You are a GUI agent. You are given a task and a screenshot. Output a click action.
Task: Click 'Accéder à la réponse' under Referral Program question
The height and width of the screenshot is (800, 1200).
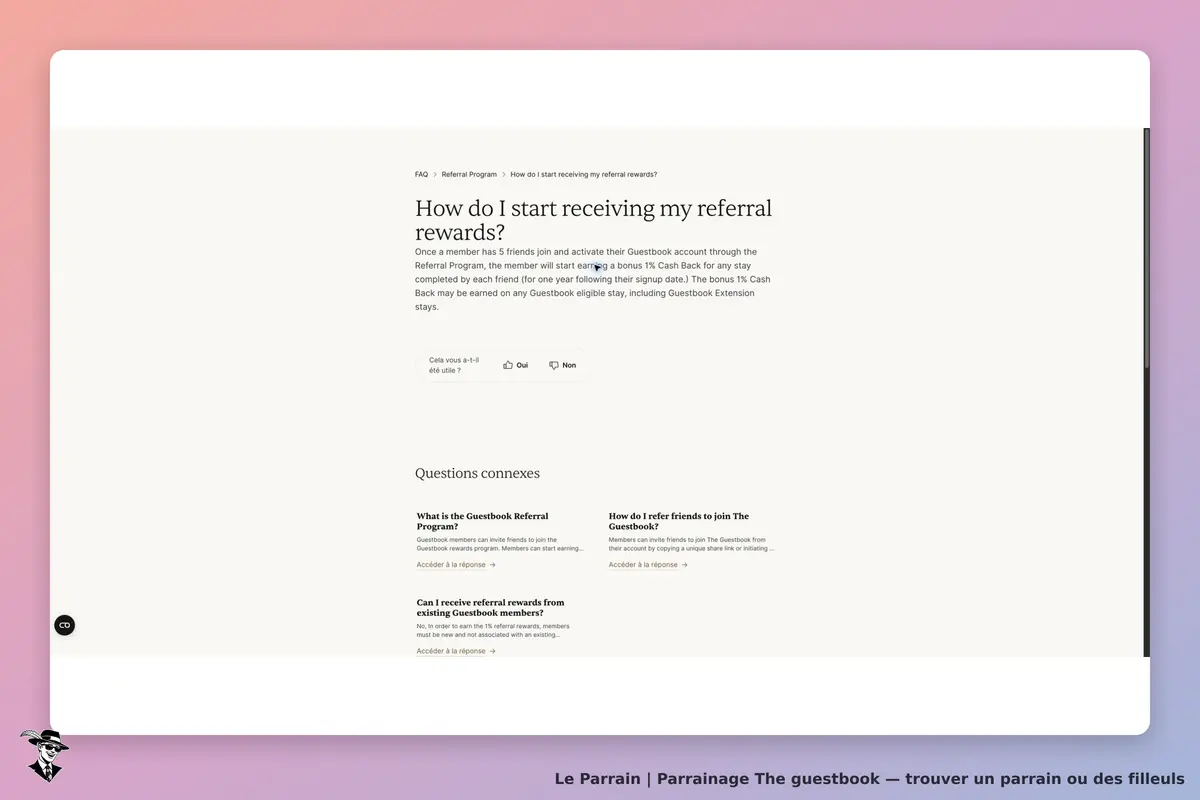[x=451, y=565]
